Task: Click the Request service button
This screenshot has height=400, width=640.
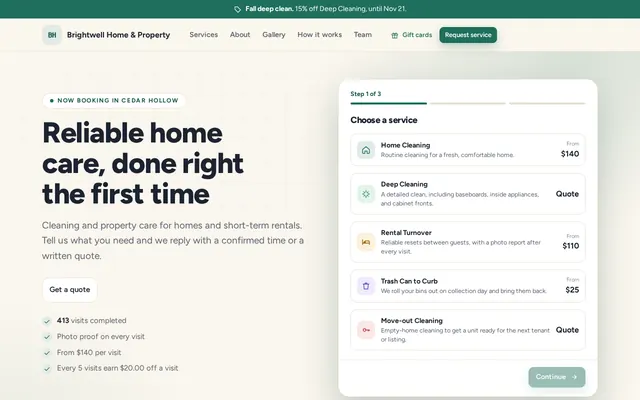Action: [468, 35]
